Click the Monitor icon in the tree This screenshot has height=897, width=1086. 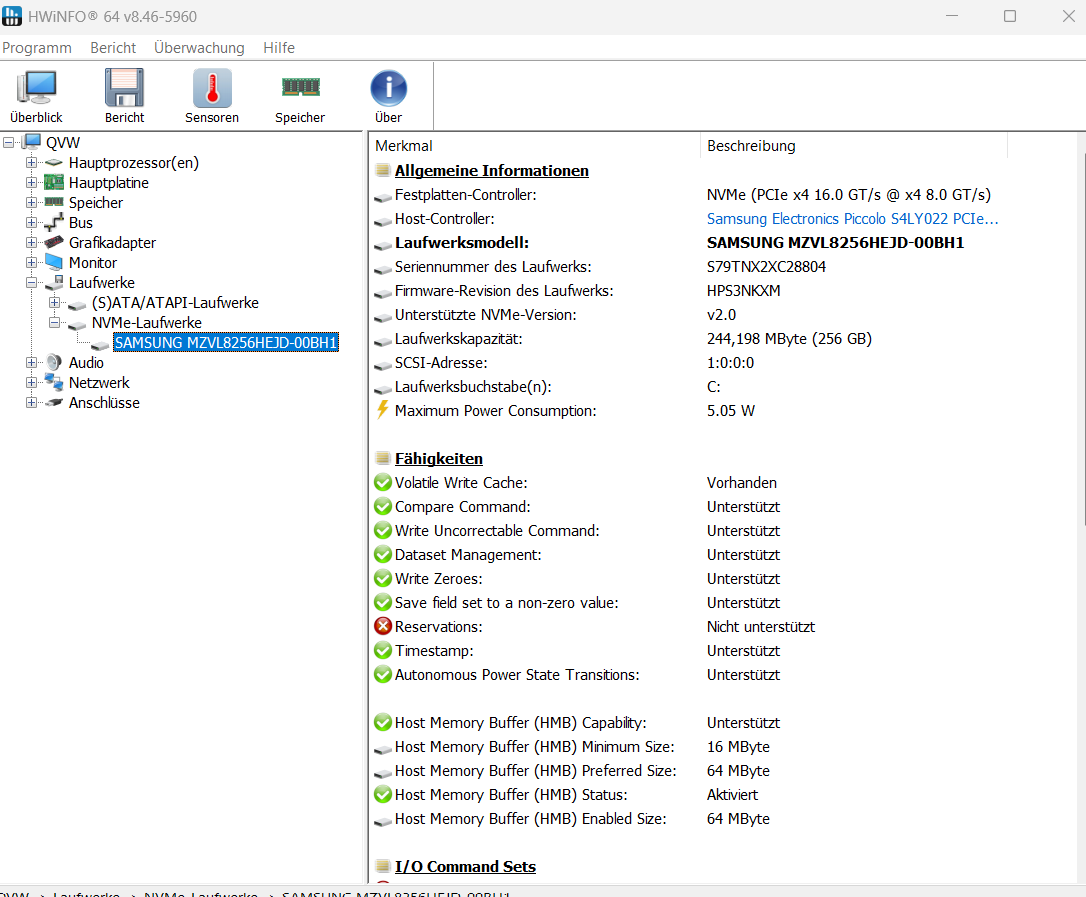pyautogui.click(x=54, y=262)
